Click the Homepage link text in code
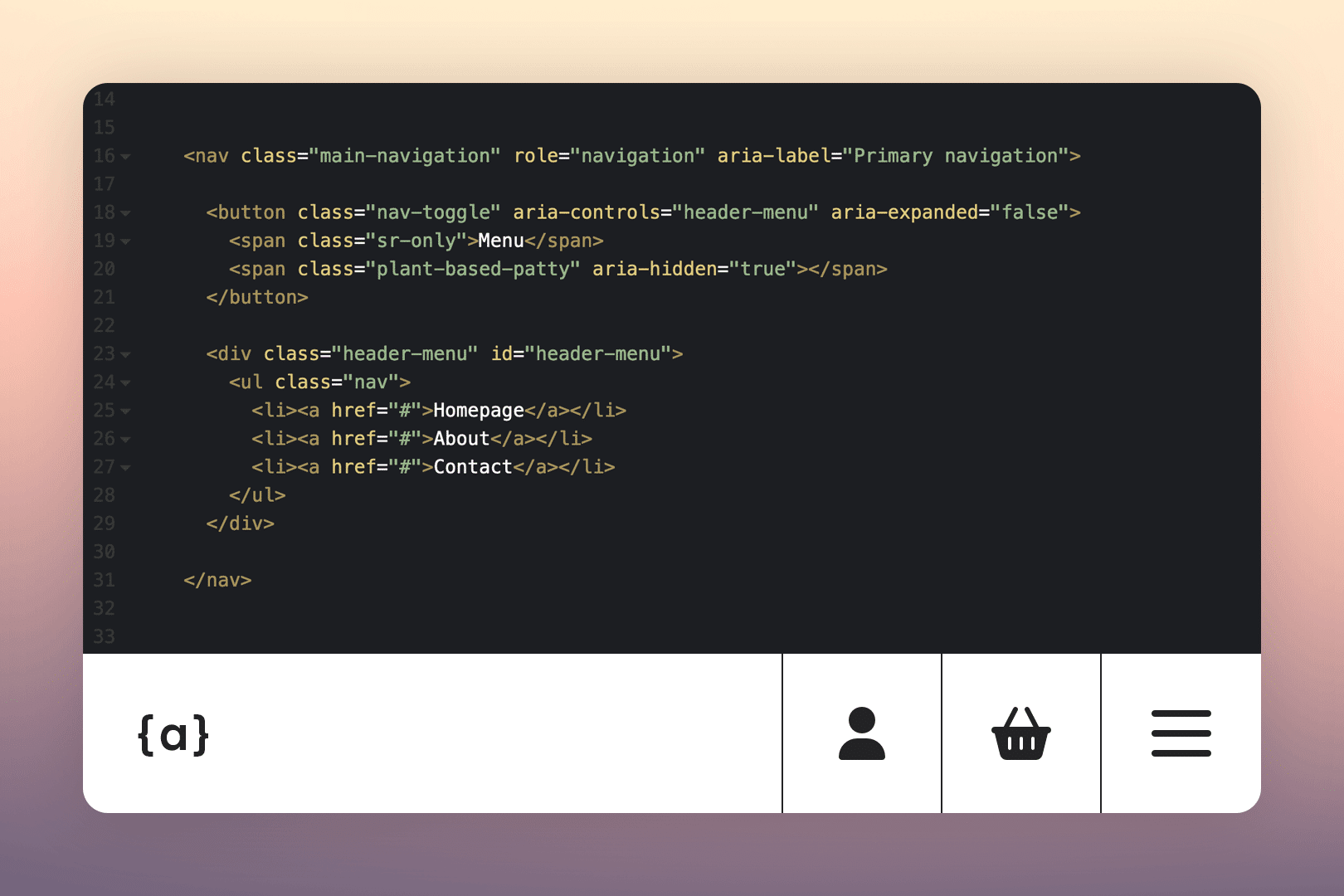Viewport: 1344px width, 896px height. click(478, 411)
